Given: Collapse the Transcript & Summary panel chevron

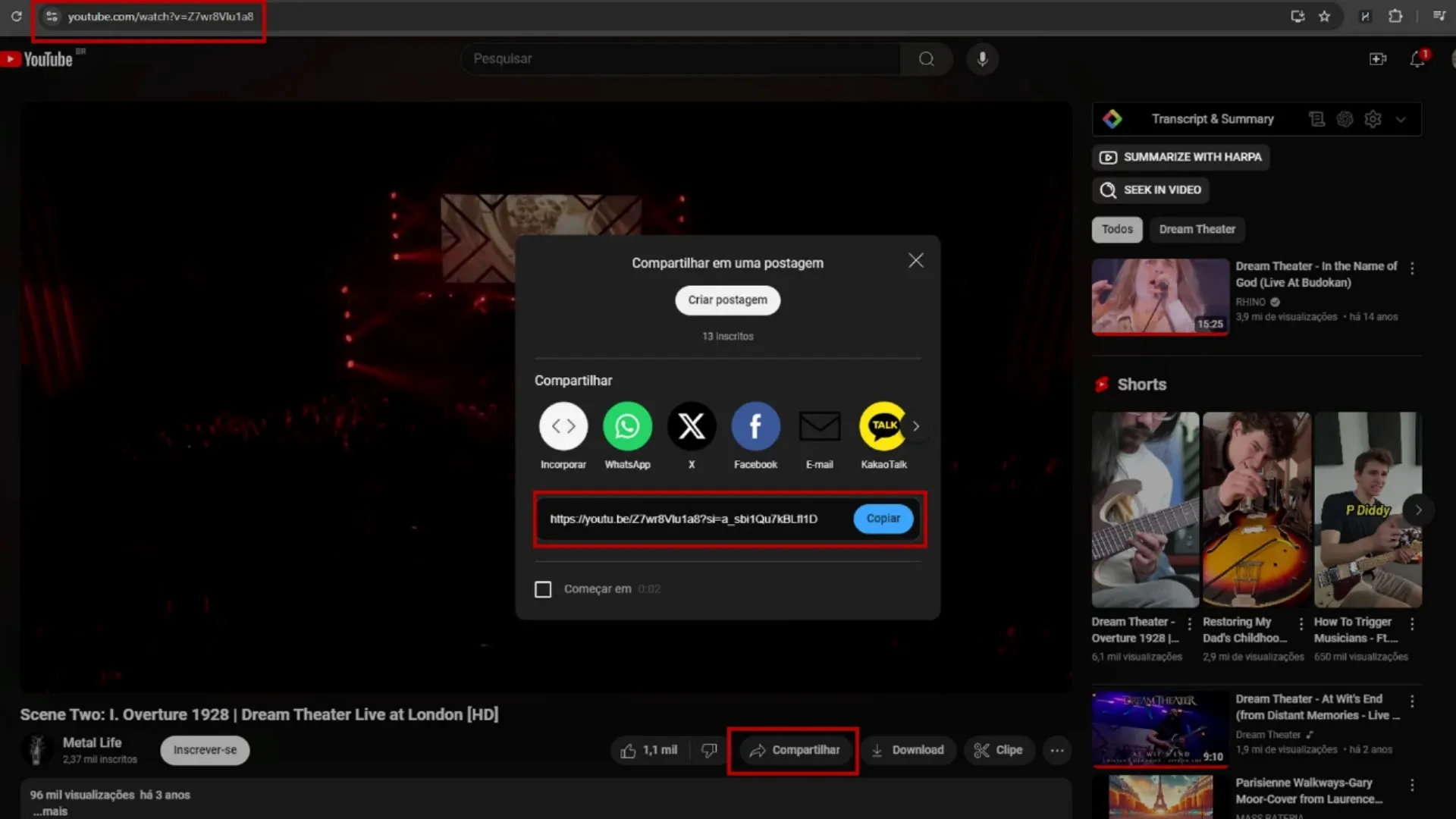Looking at the screenshot, I should 1401,119.
